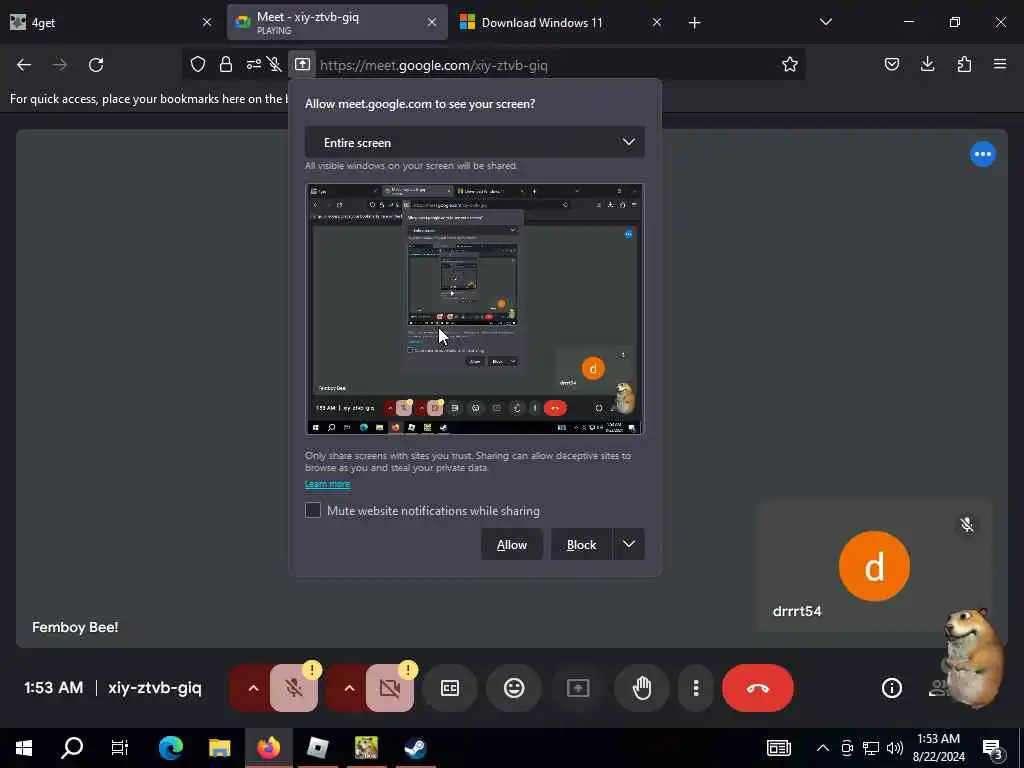
Task: Open Task View on taskbar
Action: tap(120, 748)
